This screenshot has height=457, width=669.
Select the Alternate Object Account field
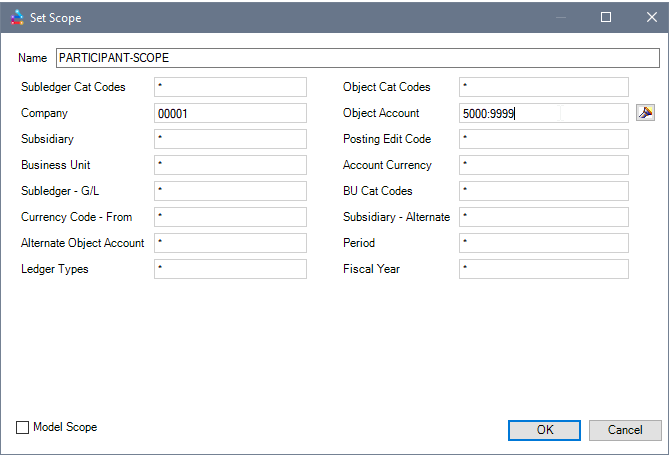click(230, 243)
